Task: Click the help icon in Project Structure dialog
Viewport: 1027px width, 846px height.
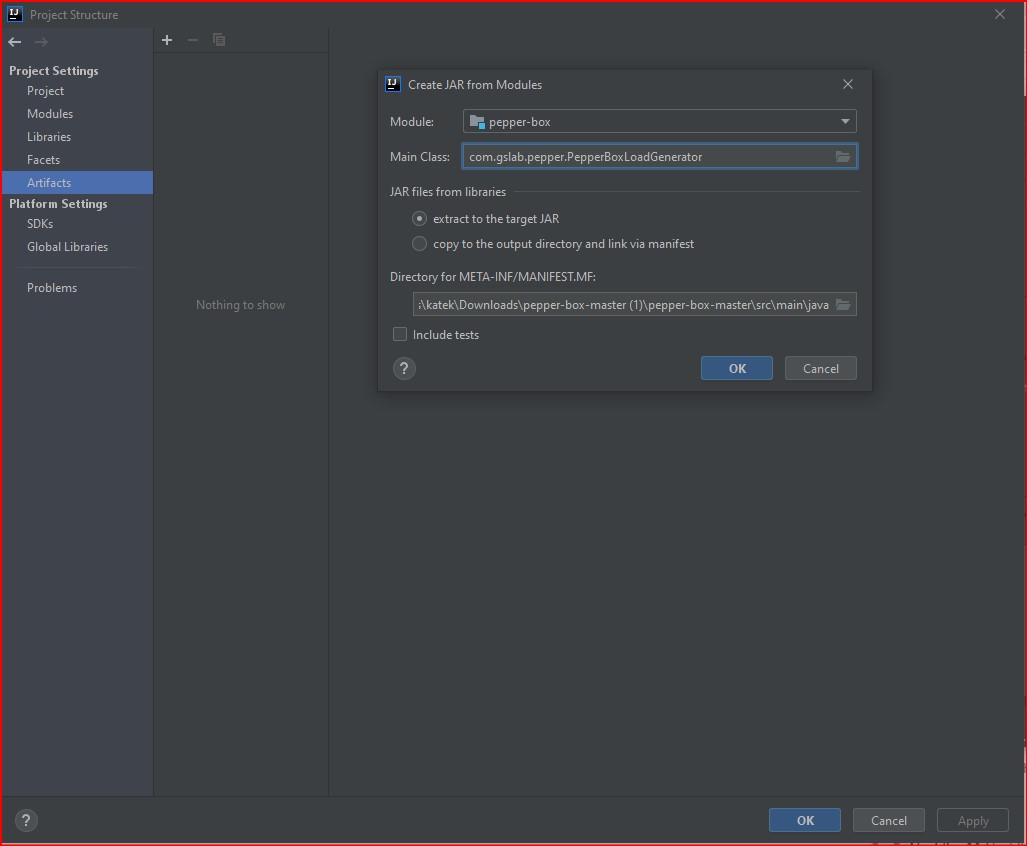Action: pos(25,820)
